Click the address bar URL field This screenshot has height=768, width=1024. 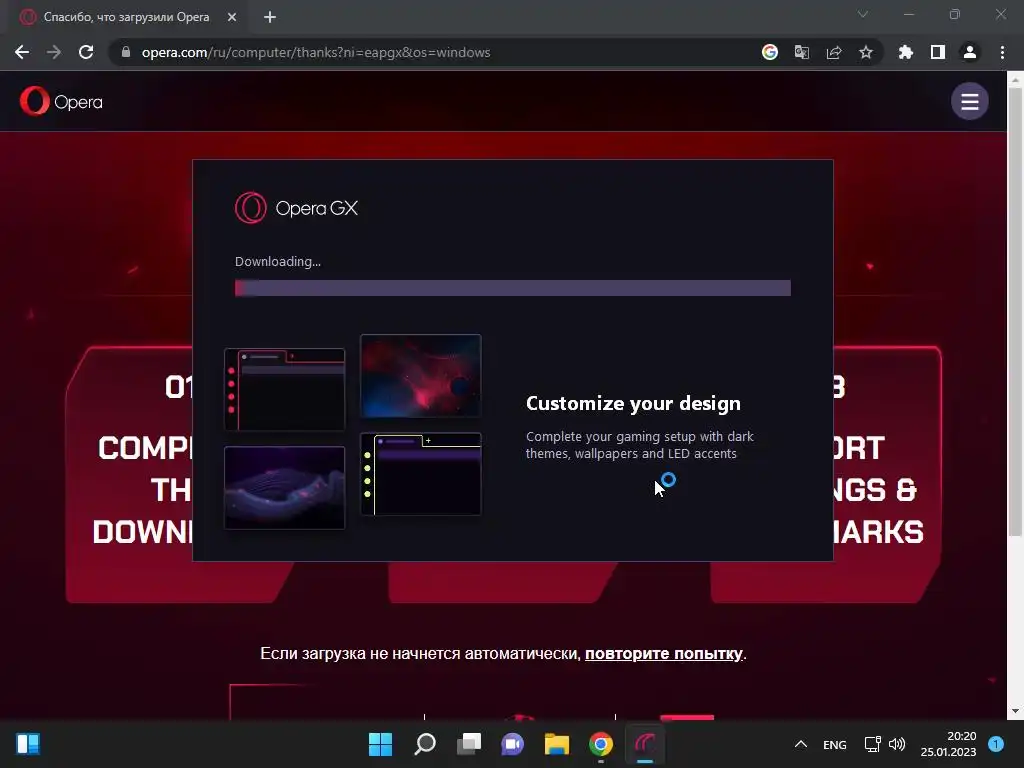tap(431, 52)
